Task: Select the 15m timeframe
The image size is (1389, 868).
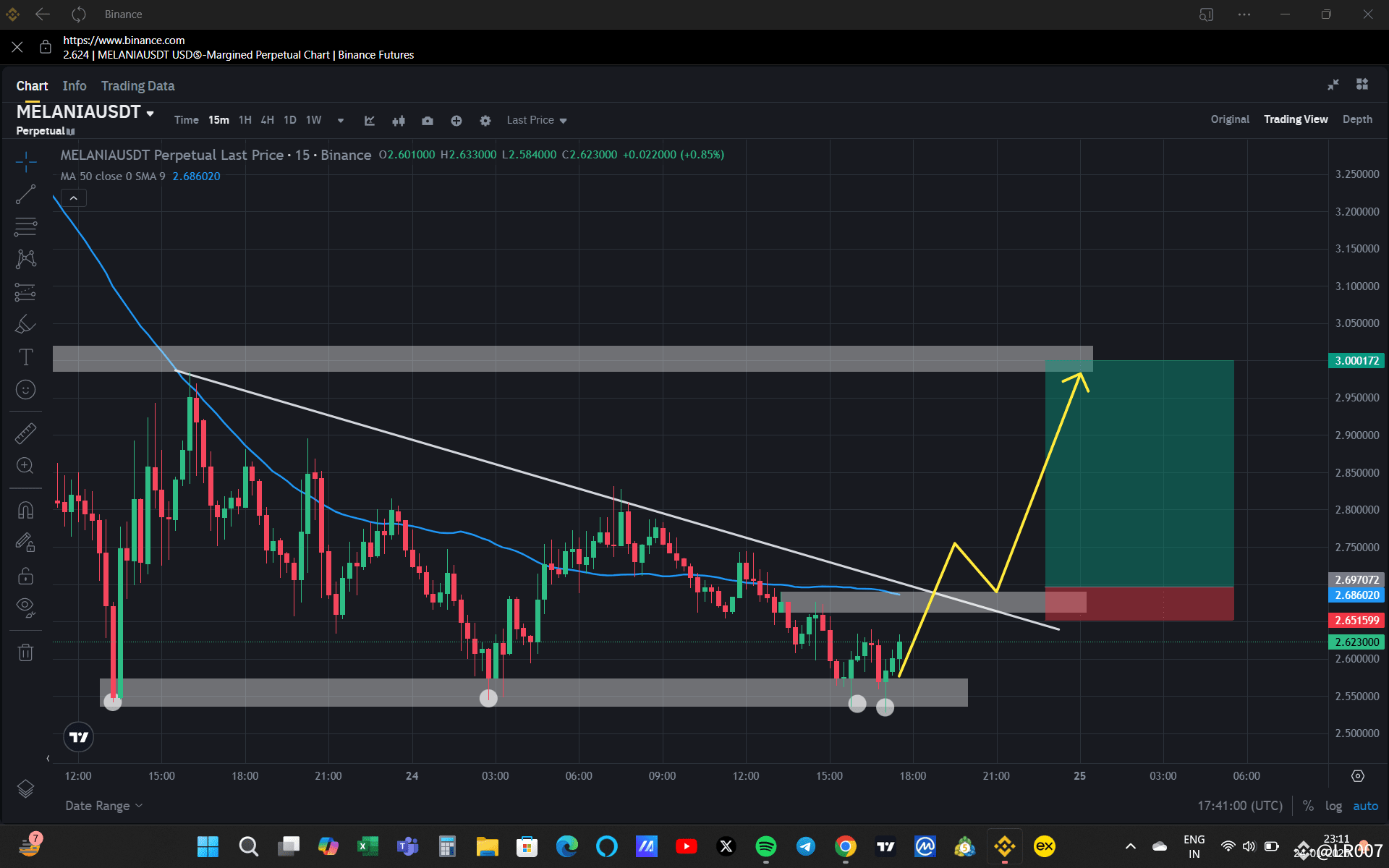Action: (x=218, y=120)
